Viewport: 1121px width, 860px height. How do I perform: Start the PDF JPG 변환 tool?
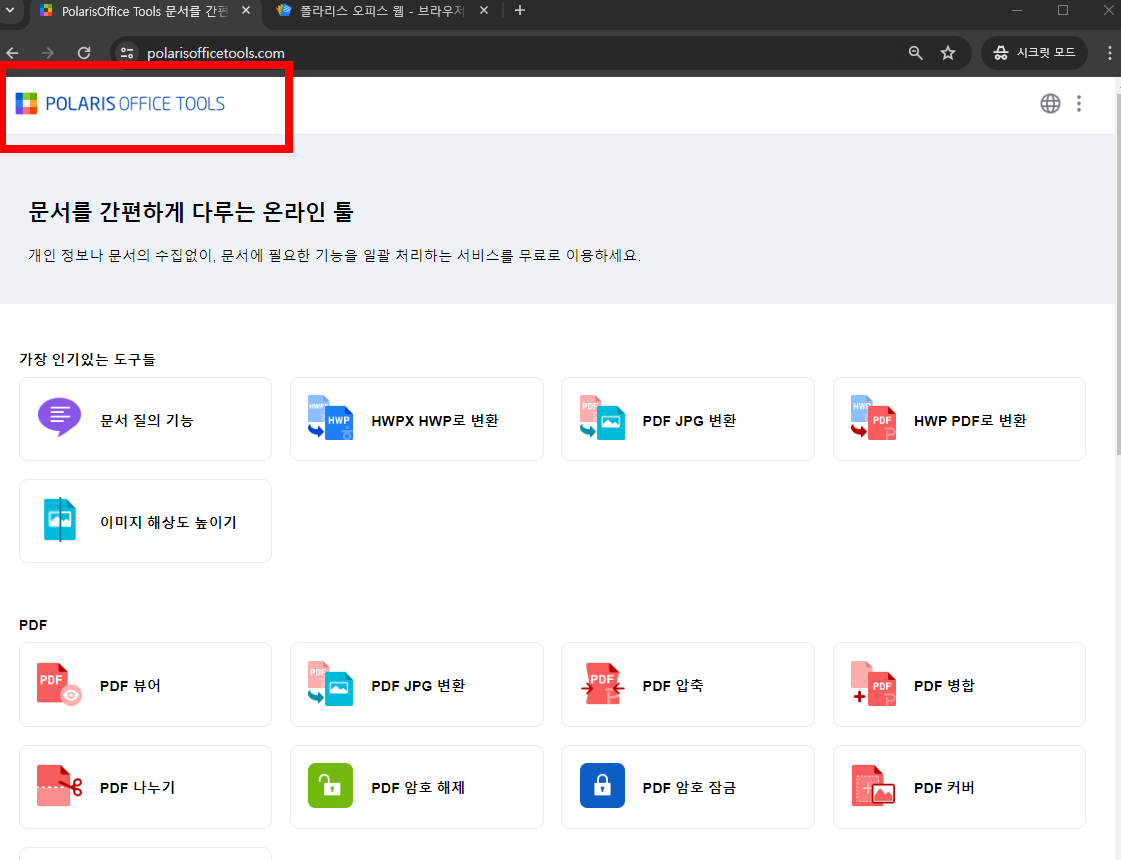pos(687,419)
